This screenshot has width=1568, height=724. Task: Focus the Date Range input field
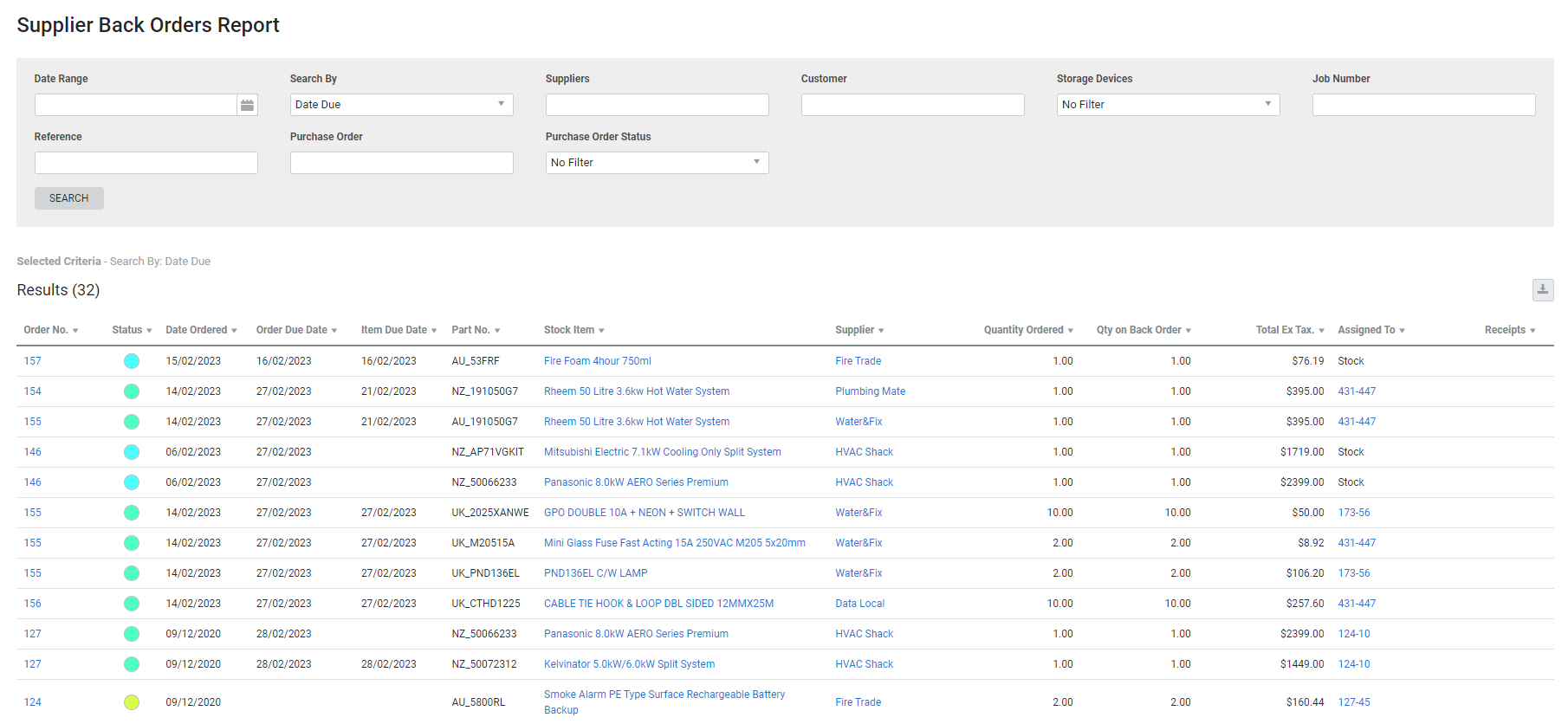pyautogui.click(x=136, y=105)
